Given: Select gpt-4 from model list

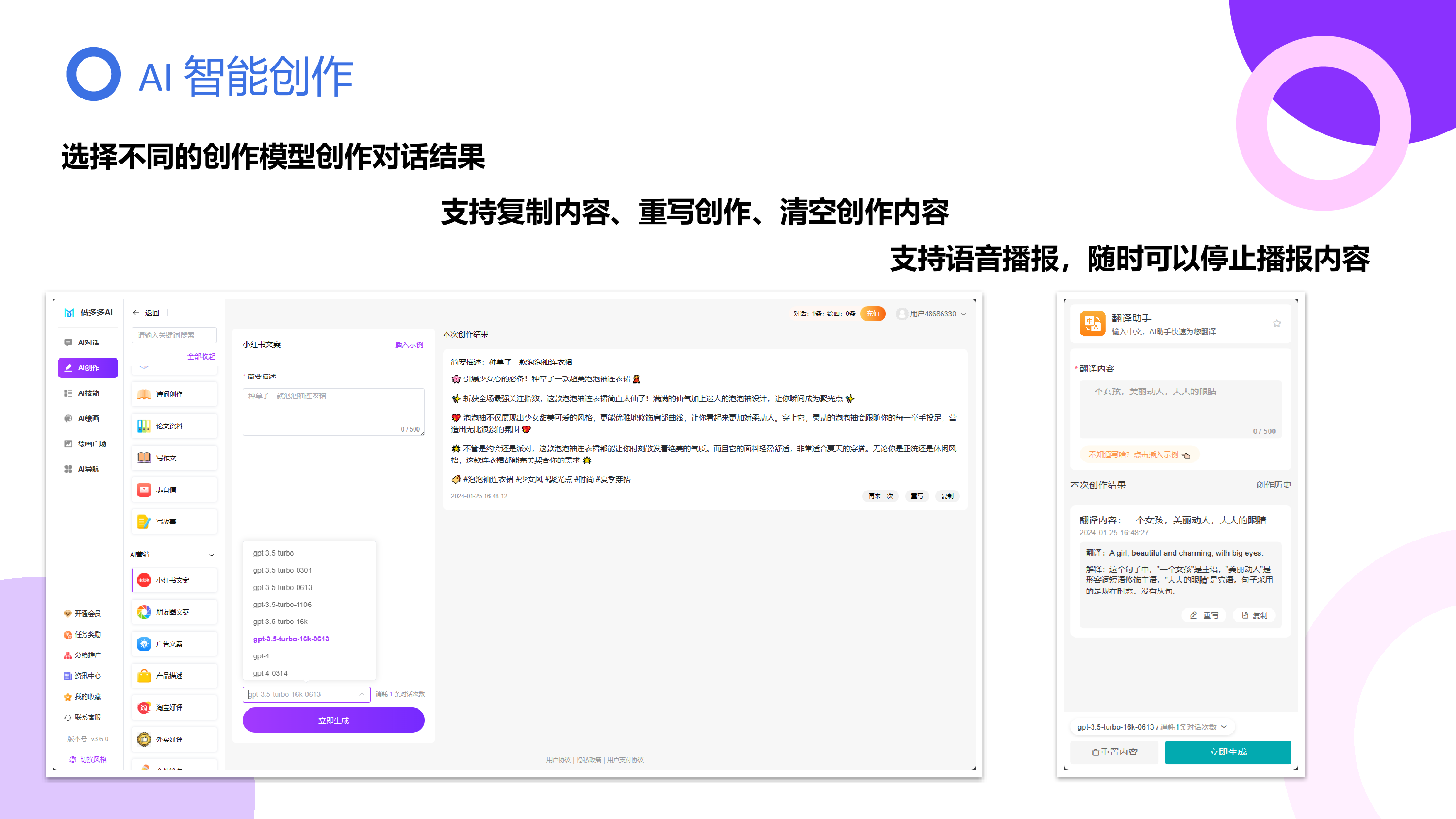Looking at the screenshot, I should click(261, 655).
